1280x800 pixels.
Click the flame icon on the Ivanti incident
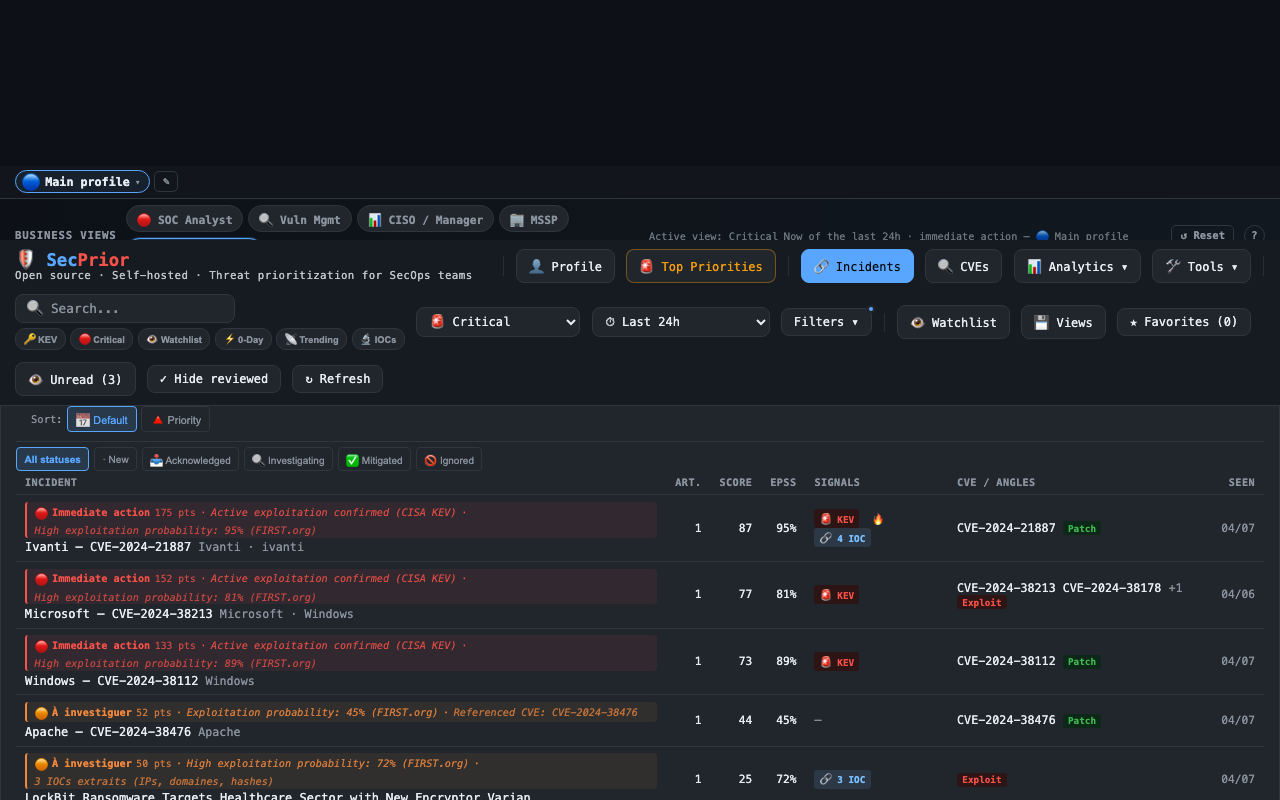877,518
